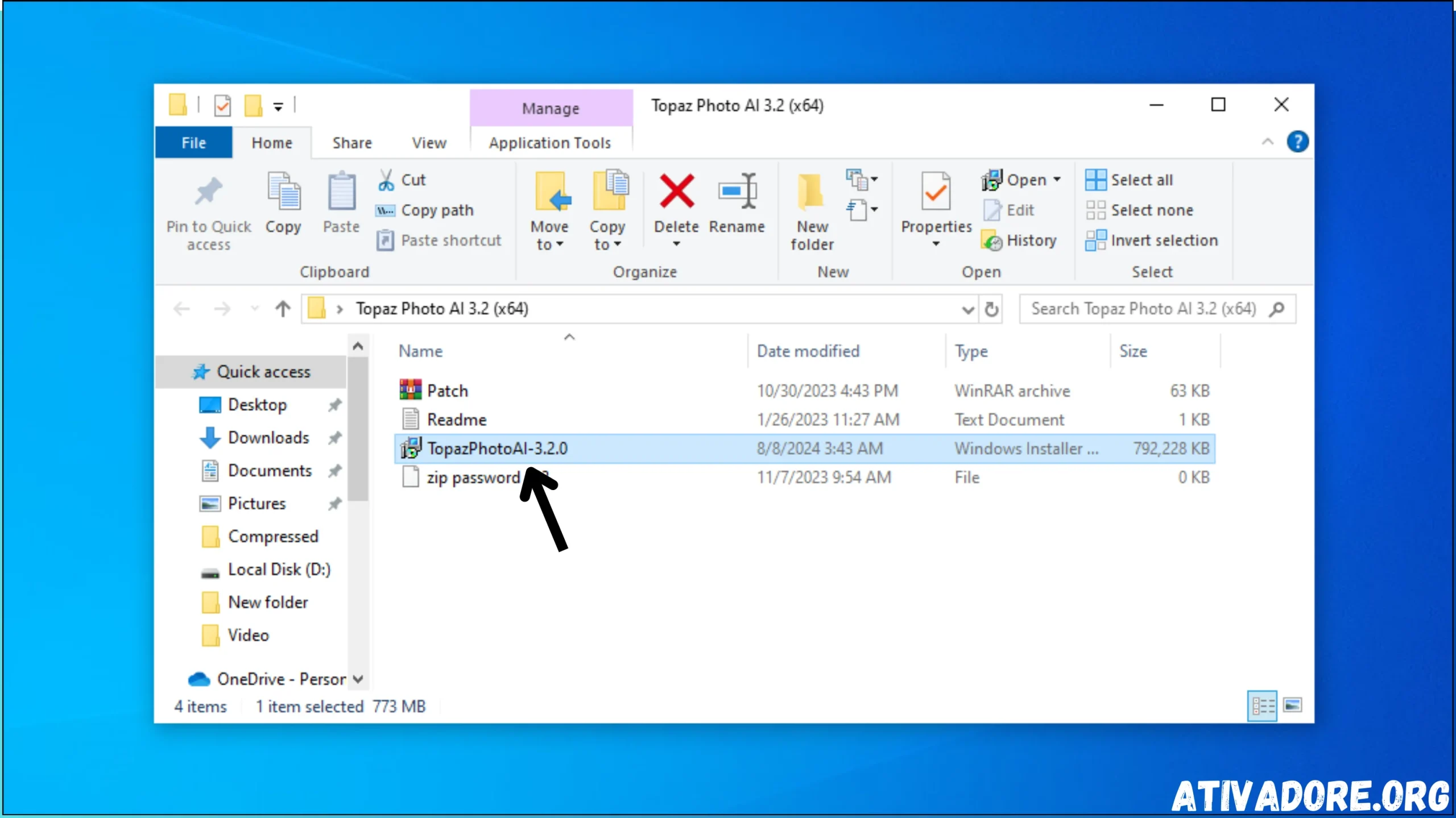Open the New item dropdown
This screenshot has width=1456, height=818.
coord(862,180)
